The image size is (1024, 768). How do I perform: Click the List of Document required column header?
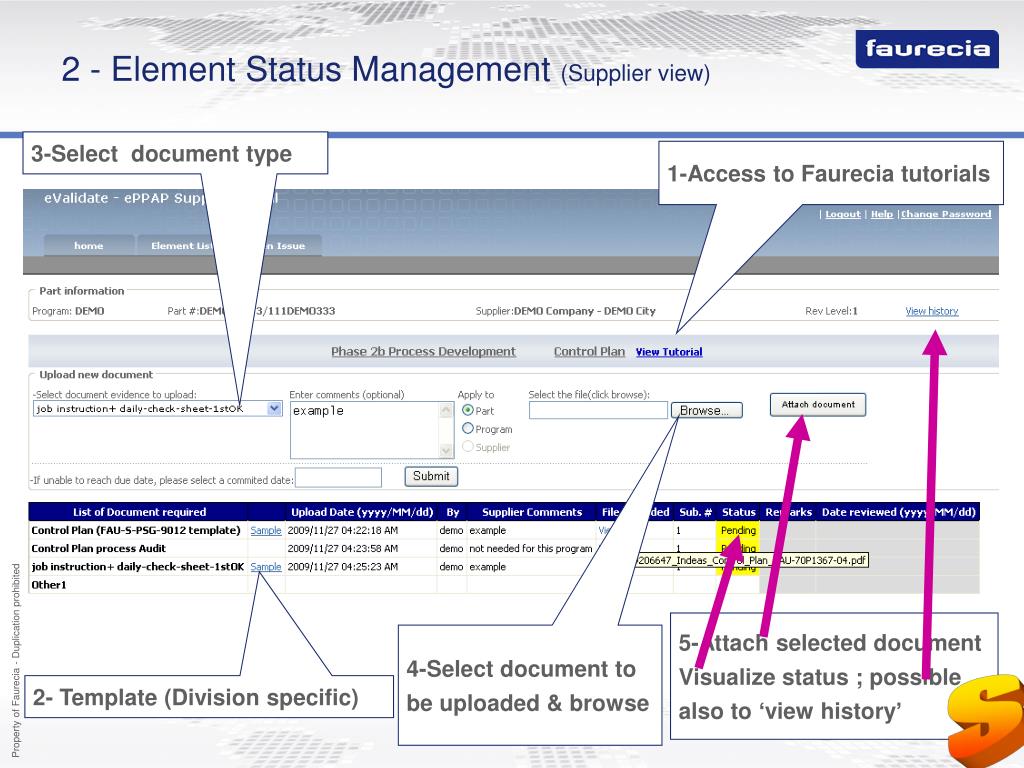click(139, 512)
